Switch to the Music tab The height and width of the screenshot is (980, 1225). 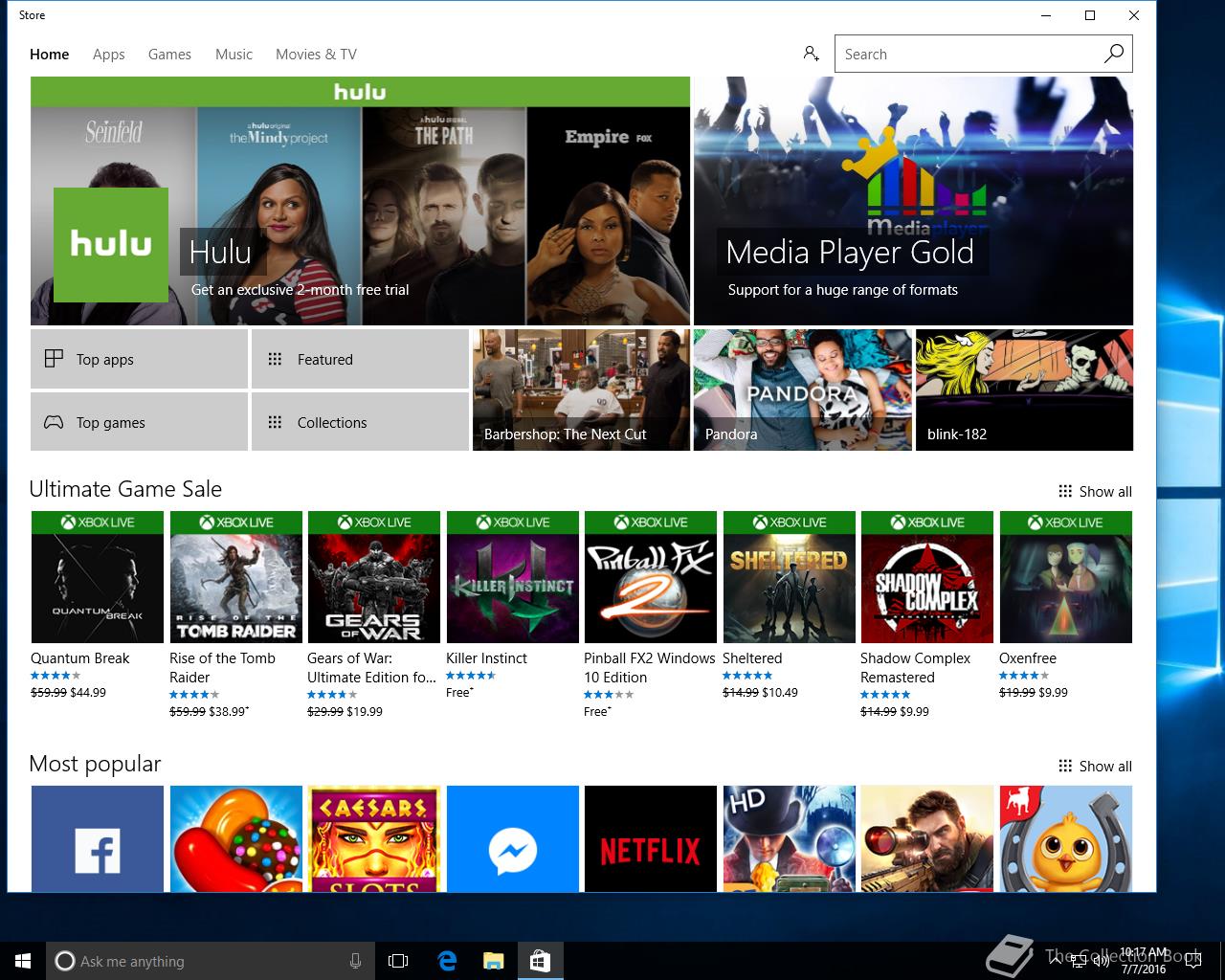click(234, 55)
